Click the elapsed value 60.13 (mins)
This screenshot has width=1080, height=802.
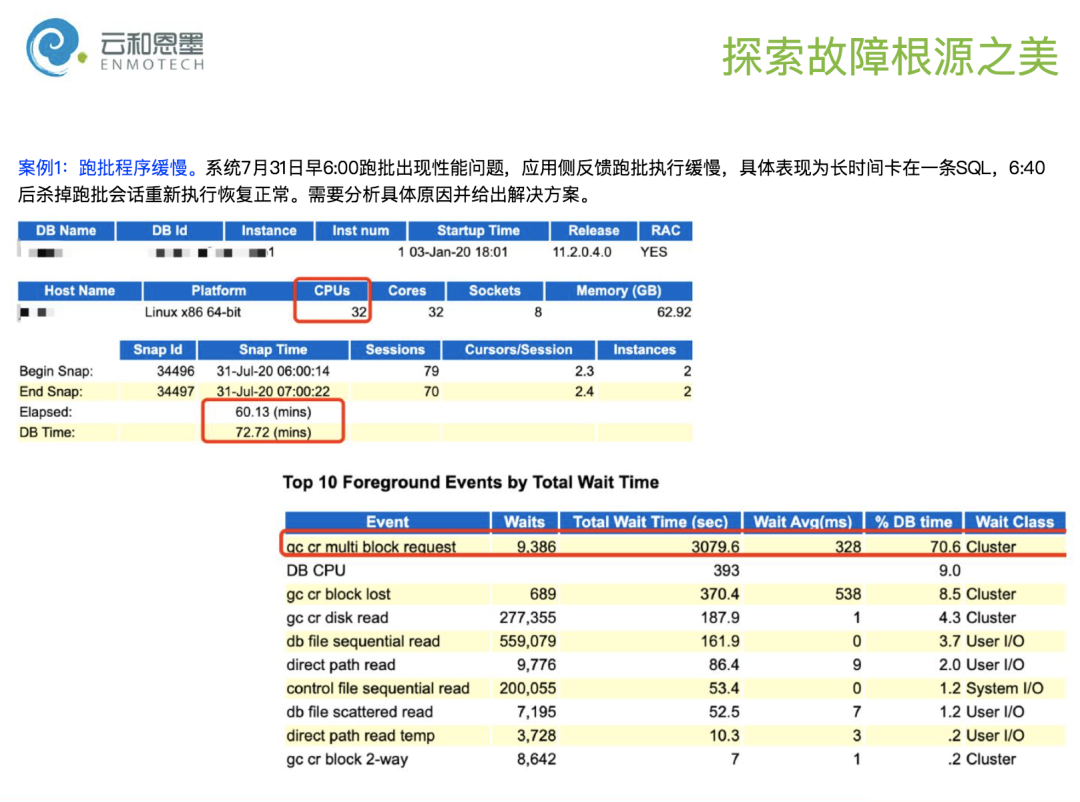[x=273, y=412]
